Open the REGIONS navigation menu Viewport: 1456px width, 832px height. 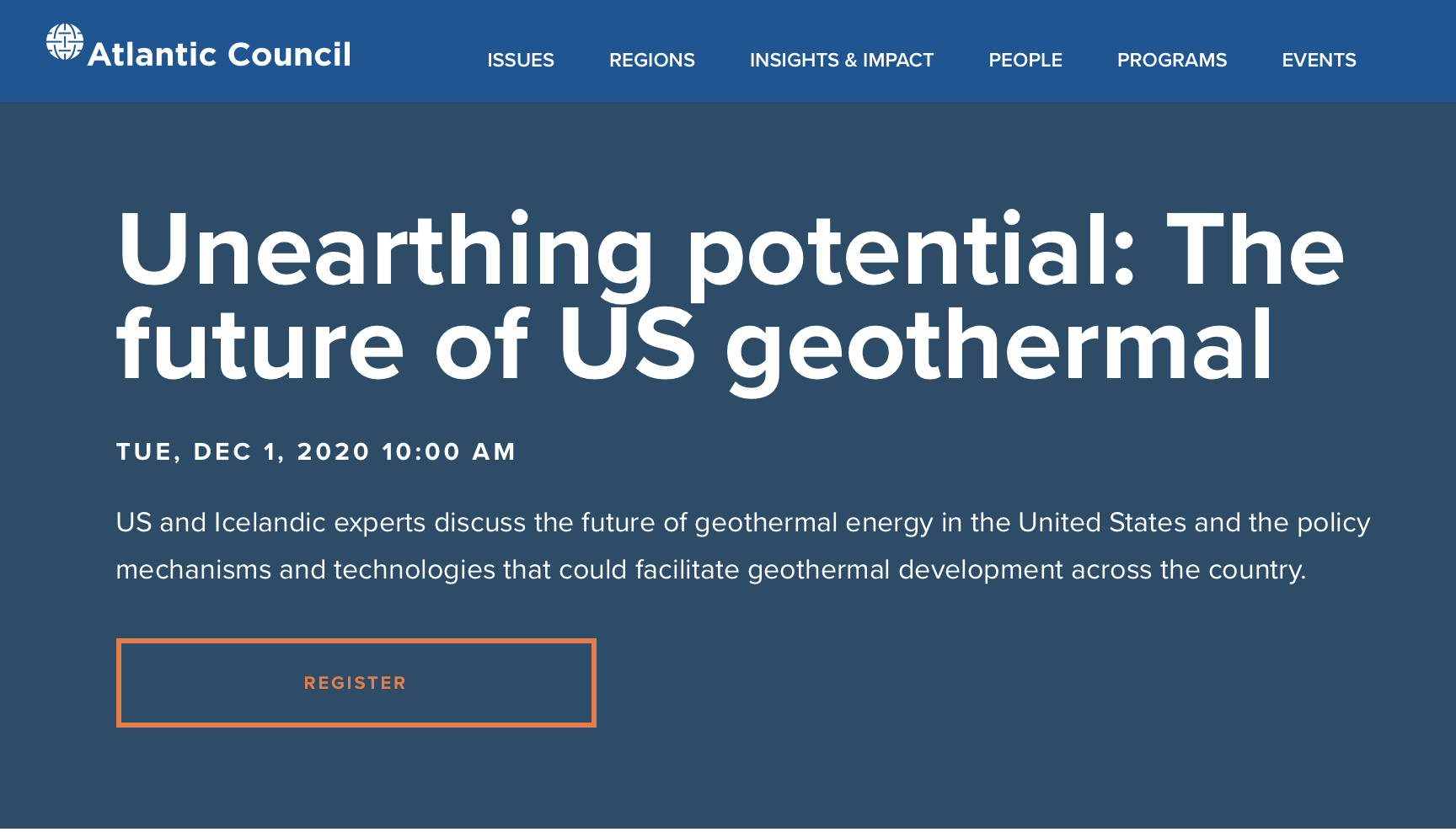(652, 60)
